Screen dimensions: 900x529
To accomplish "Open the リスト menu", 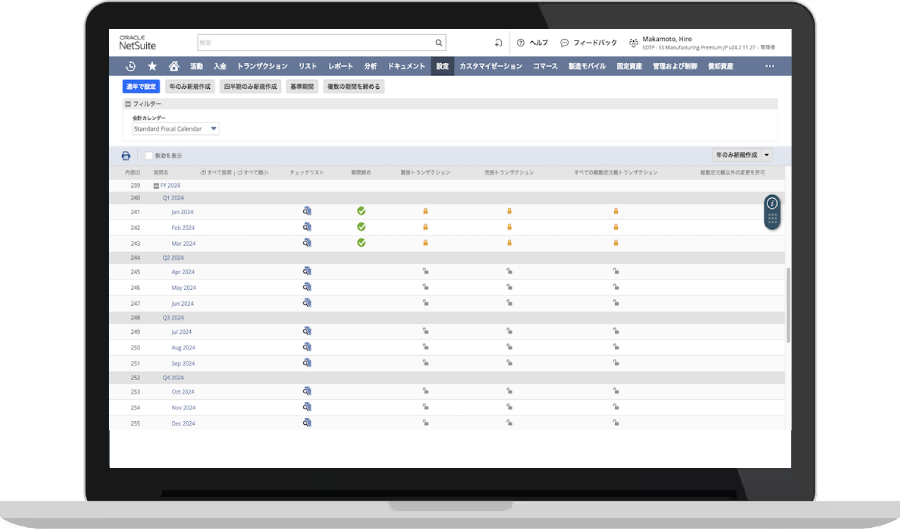I will (x=308, y=66).
